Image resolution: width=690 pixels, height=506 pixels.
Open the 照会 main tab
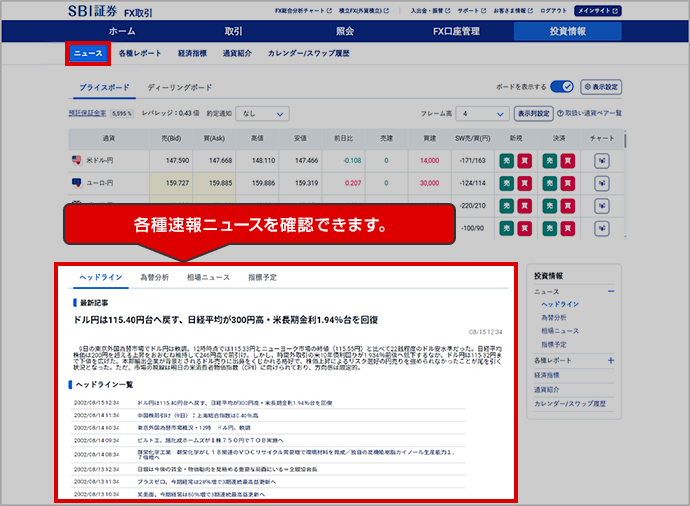point(345,31)
